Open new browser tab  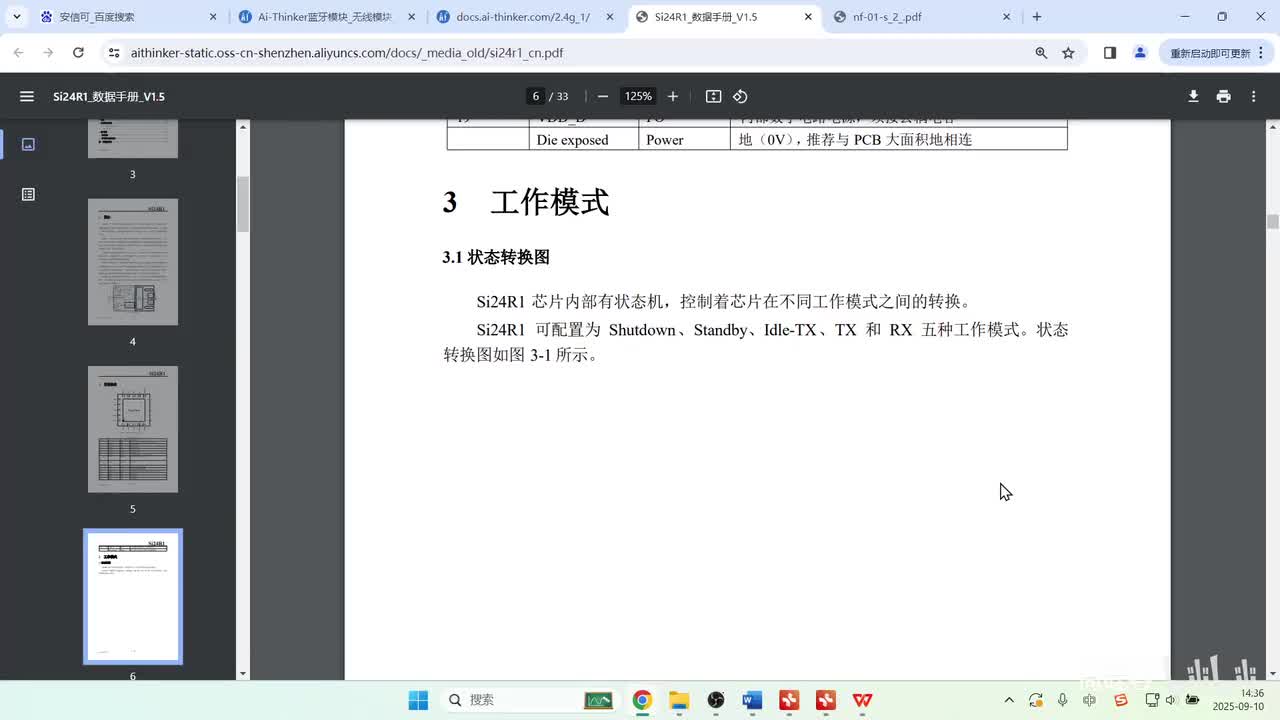(x=1037, y=17)
